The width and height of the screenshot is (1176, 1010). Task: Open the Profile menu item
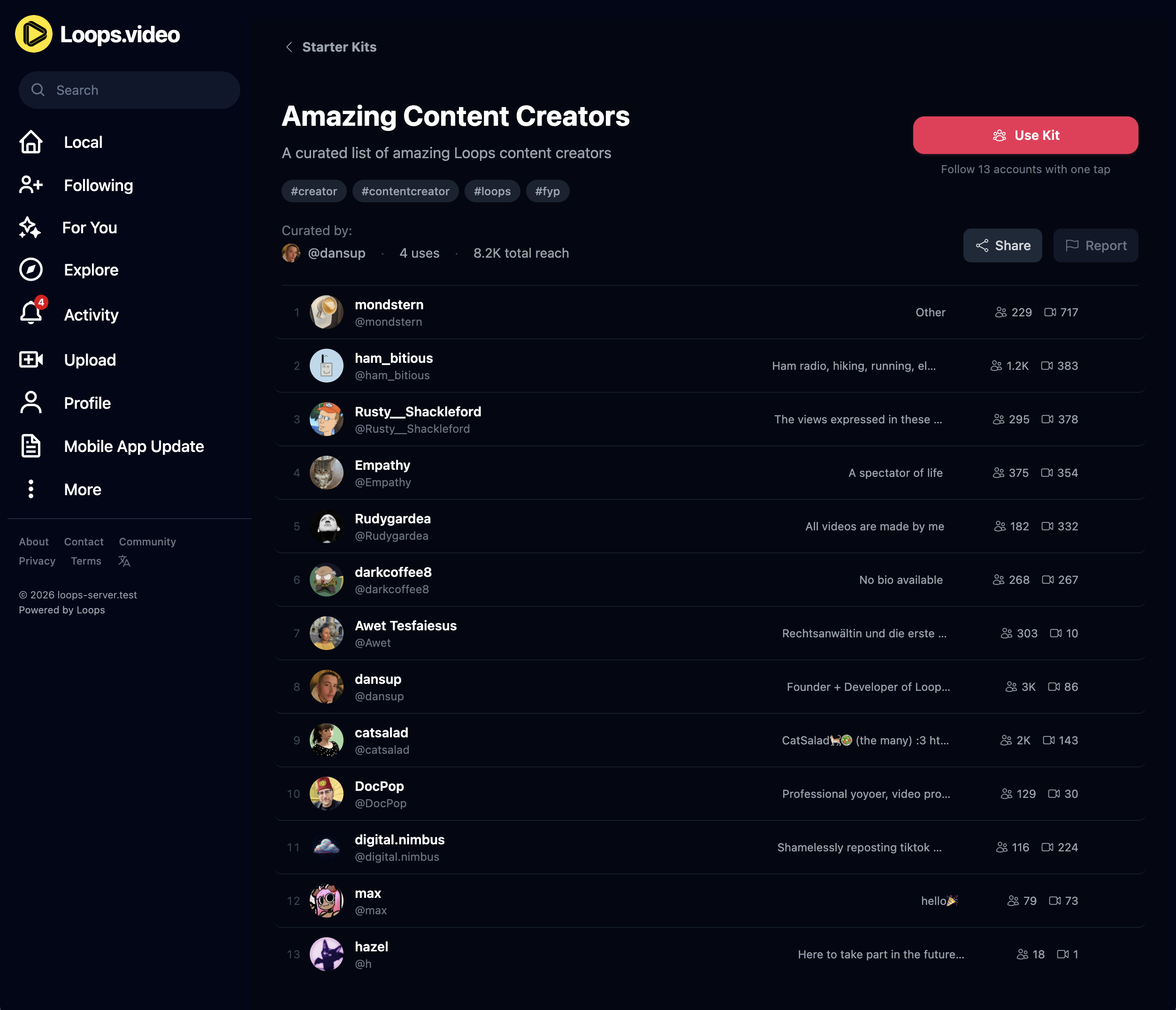point(87,403)
